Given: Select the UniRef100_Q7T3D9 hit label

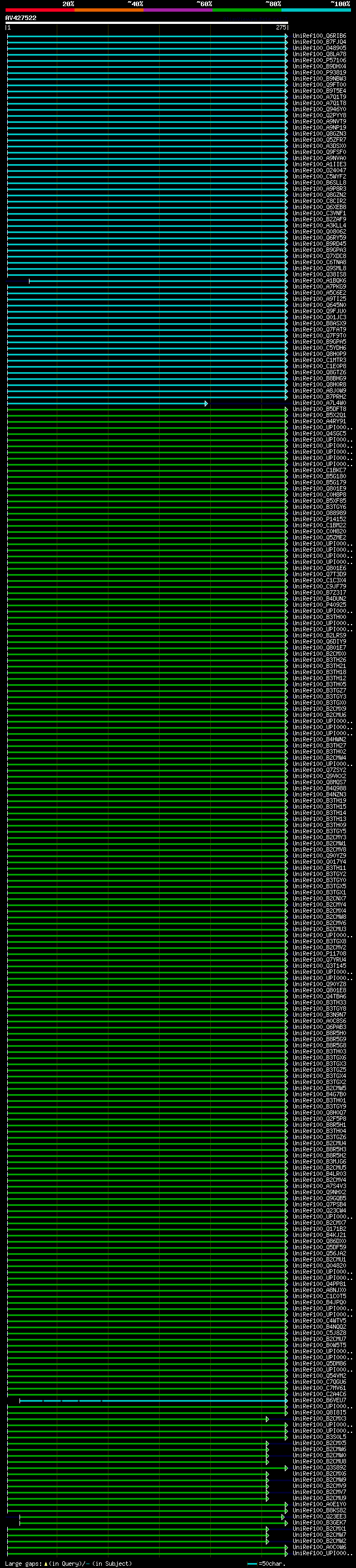Looking at the screenshot, I should click(319, 574).
